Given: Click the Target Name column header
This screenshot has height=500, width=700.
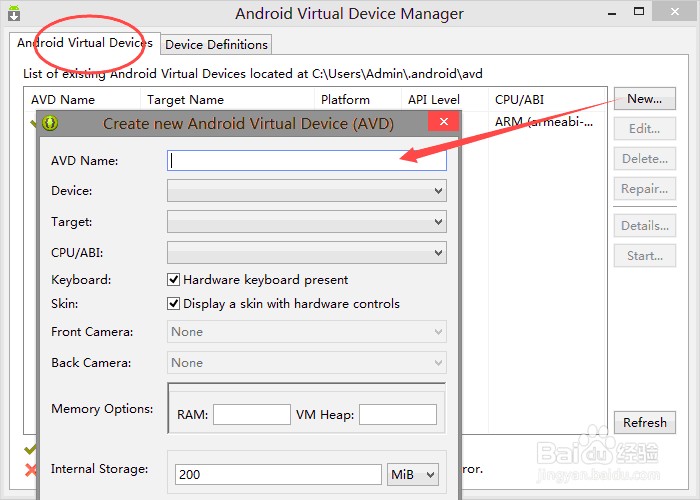Looking at the screenshot, I should coord(227,100).
